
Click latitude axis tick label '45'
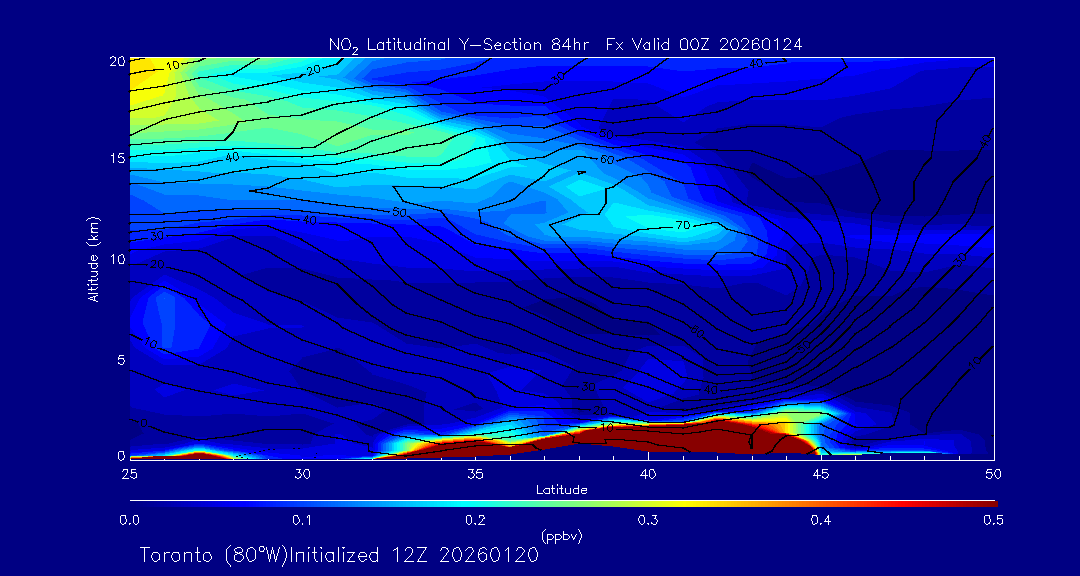pos(821,473)
